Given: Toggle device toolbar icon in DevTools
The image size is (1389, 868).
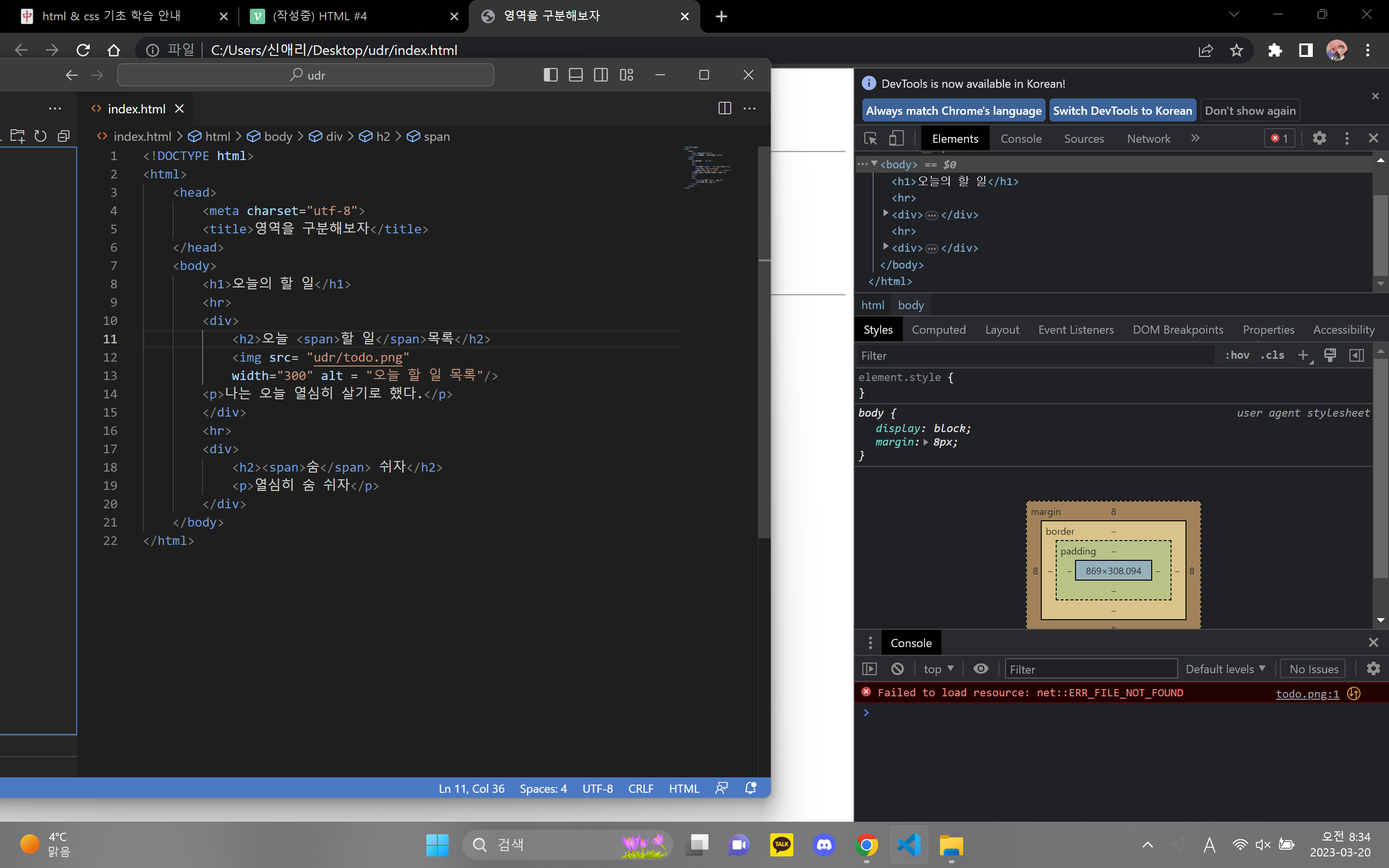Looking at the screenshot, I should point(897,138).
